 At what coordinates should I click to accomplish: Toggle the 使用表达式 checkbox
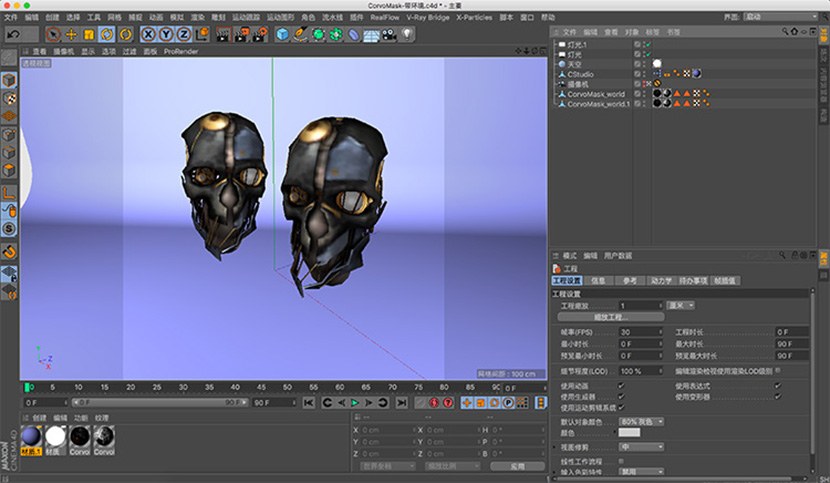[x=778, y=386]
